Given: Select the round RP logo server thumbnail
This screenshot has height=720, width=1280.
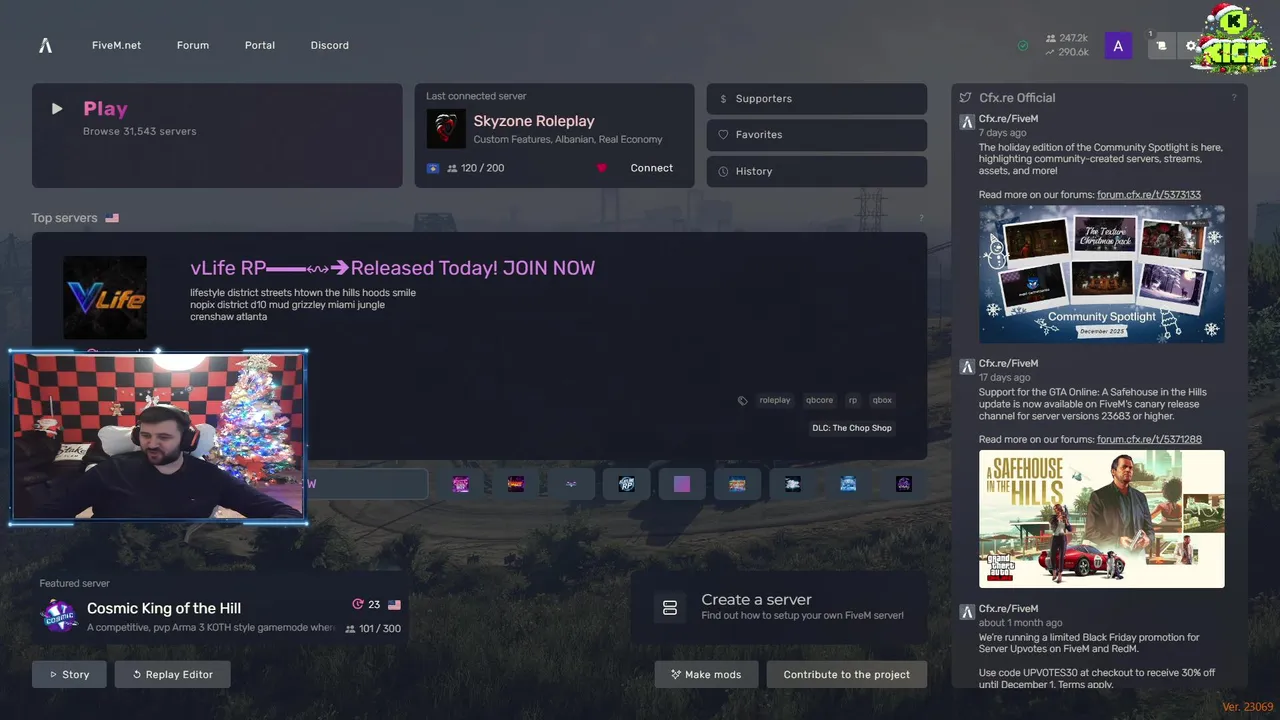Looking at the screenshot, I should pyautogui.click(x=626, y=484).
